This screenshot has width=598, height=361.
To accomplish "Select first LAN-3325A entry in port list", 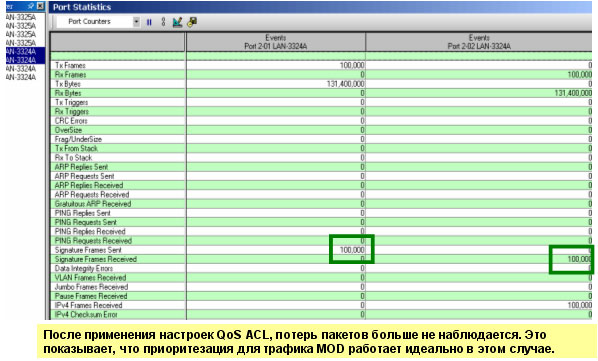I will click(21, 17).
